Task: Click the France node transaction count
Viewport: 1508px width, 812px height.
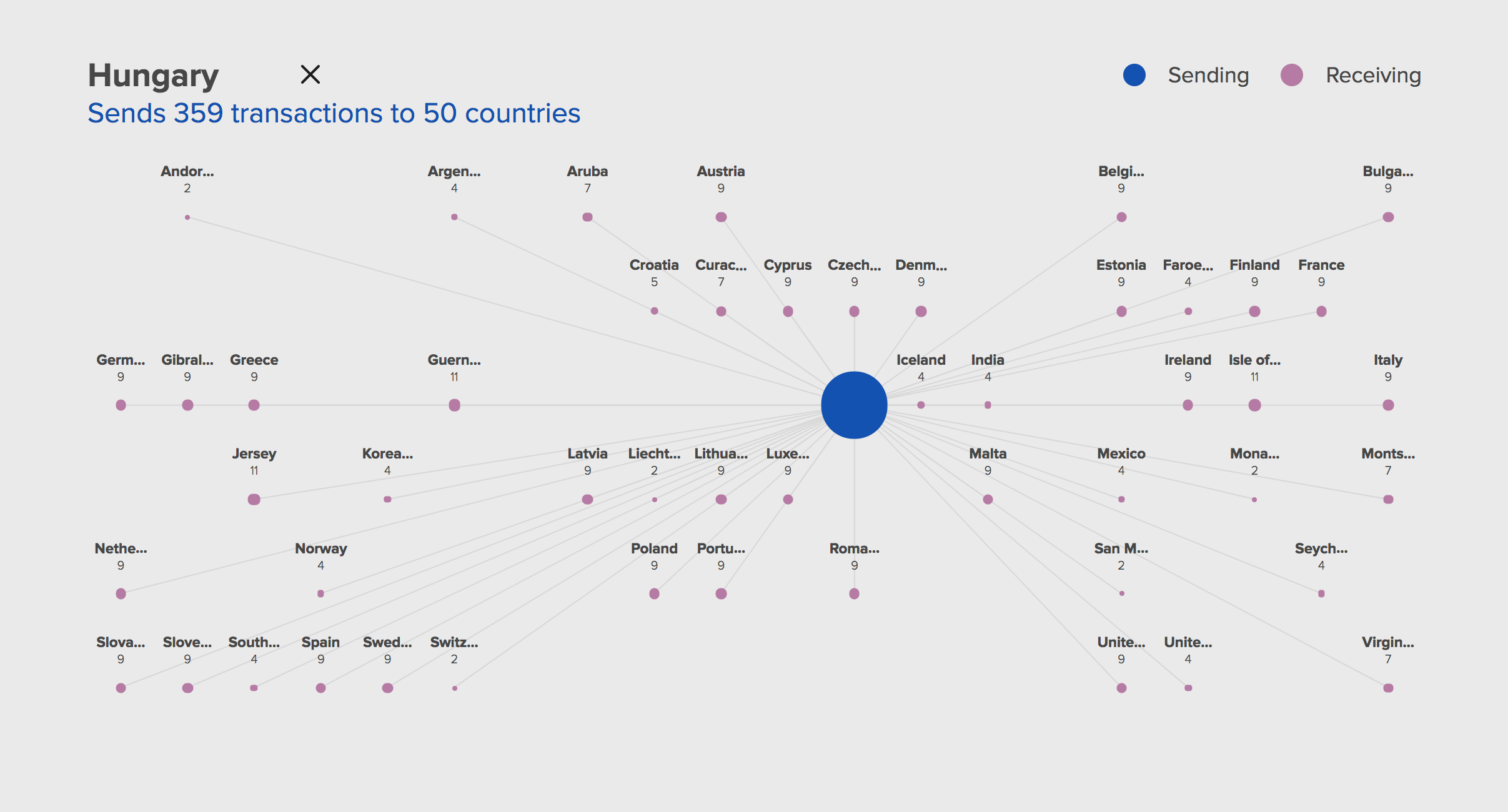Action: point(1322,282)
